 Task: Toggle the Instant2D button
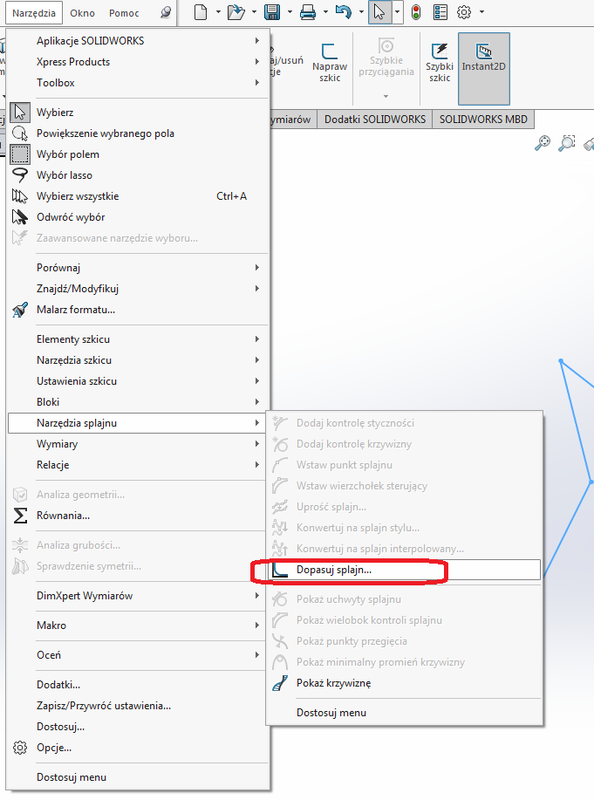pyautogui.click(x=484, y=69)
